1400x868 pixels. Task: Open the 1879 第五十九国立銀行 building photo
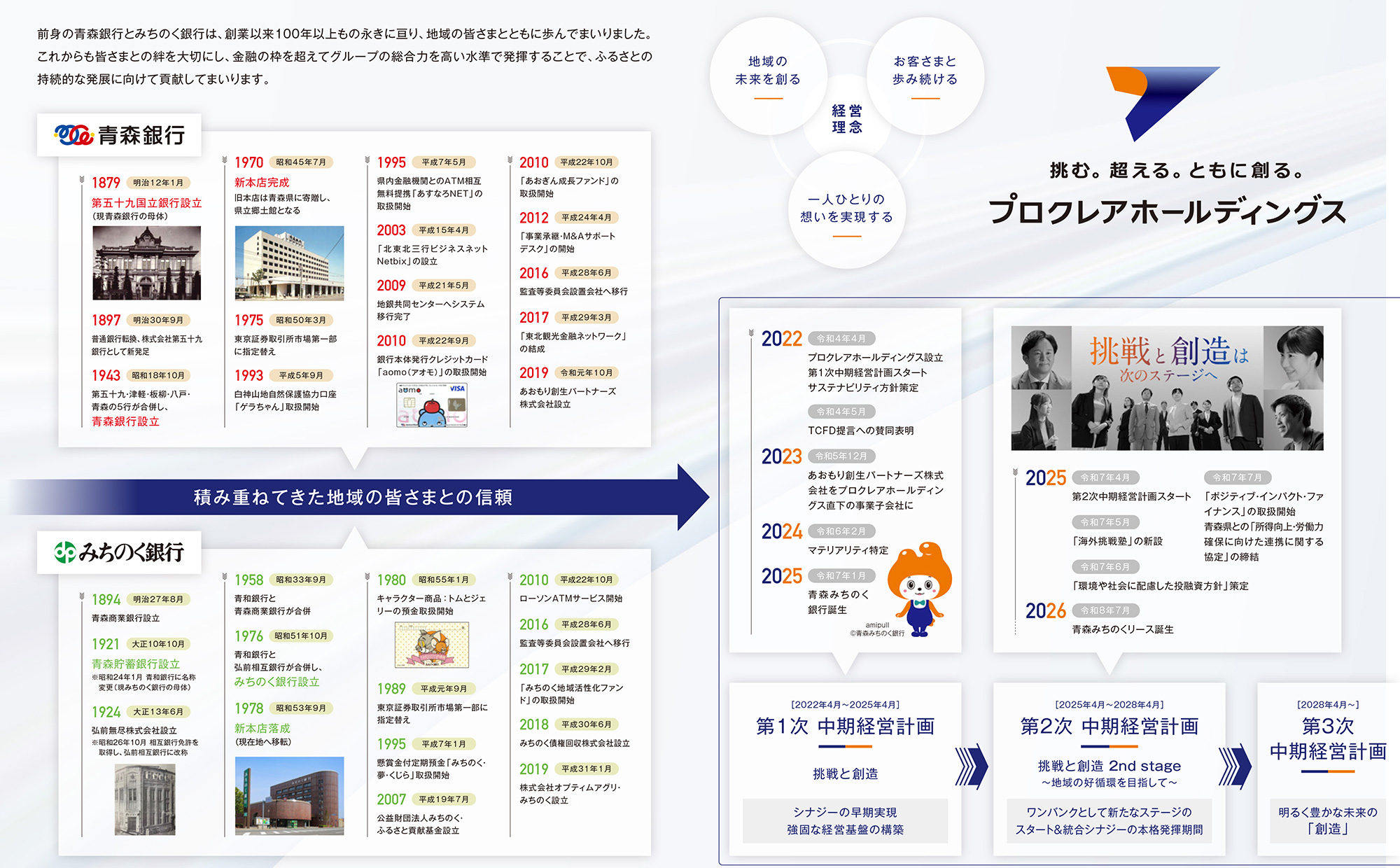[x=147, y=263]
